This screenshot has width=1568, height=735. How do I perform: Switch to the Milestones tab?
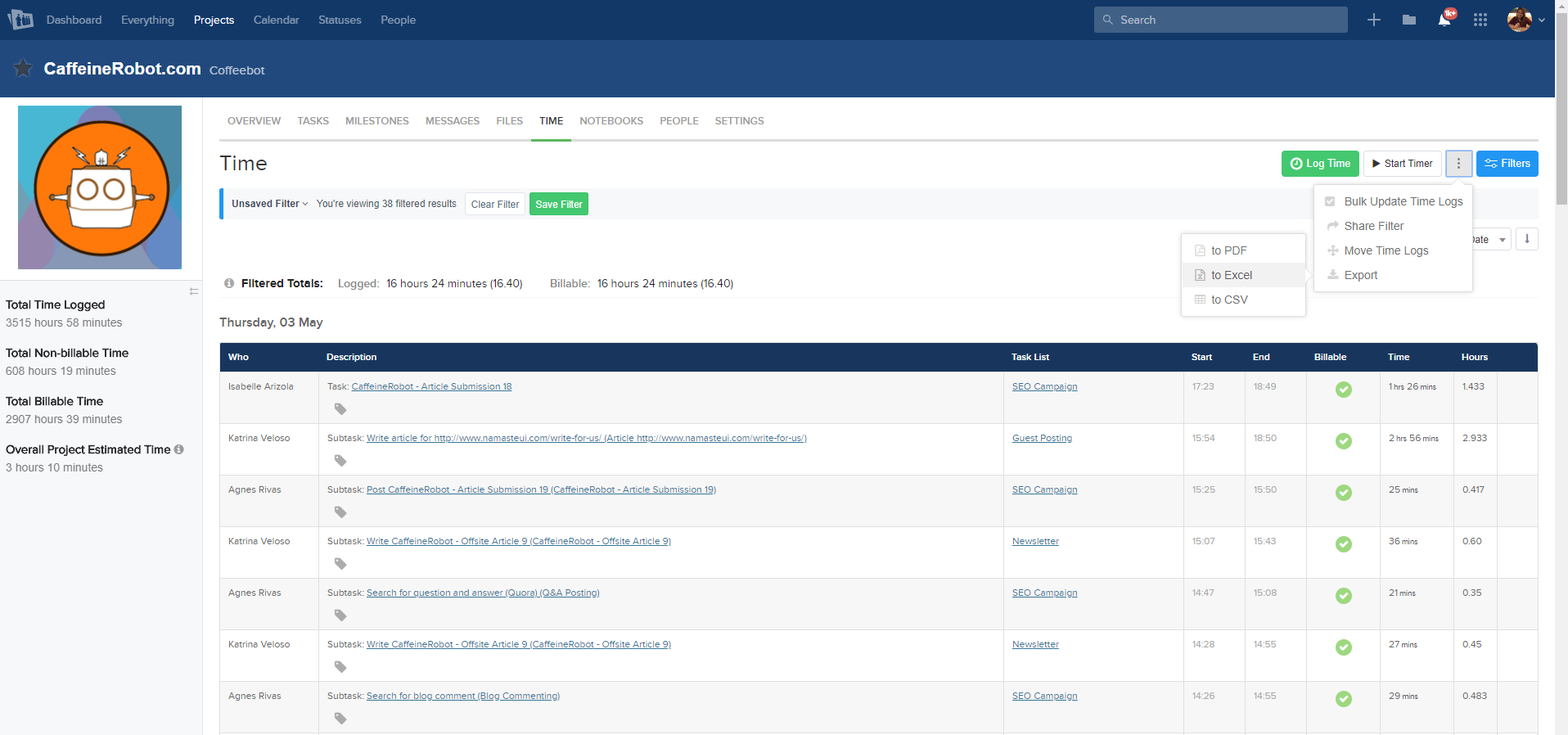tap(376, 120)
